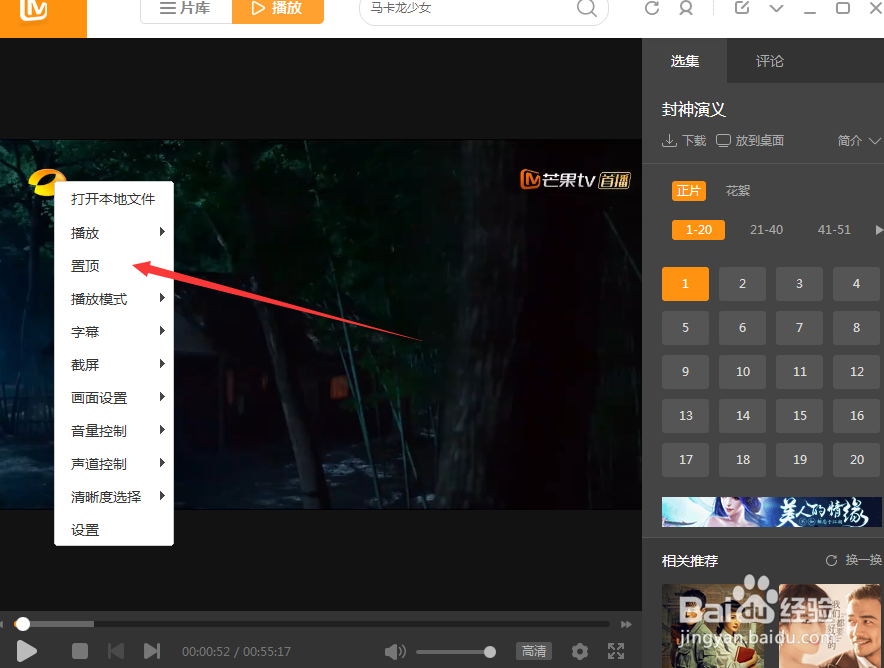
Task: Click the refresh icon in the title bar
Action: [652, 8]
